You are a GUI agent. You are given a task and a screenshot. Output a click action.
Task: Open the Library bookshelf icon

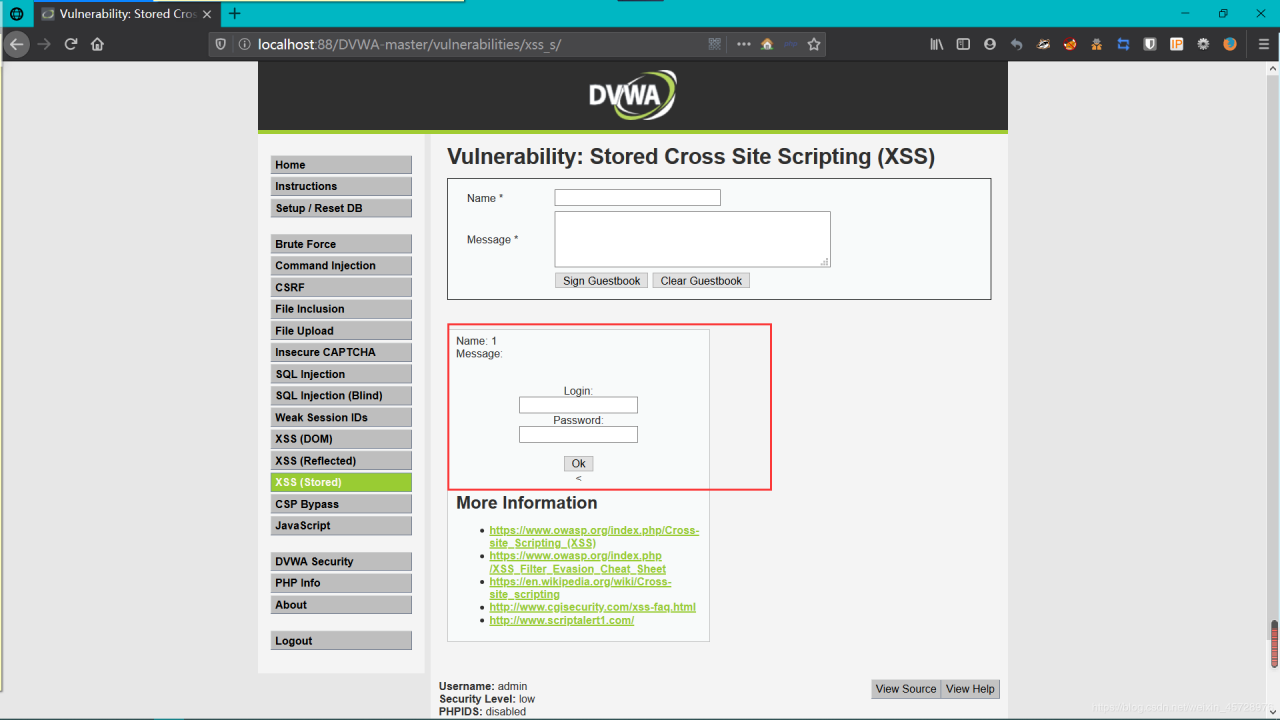(937, 44)
